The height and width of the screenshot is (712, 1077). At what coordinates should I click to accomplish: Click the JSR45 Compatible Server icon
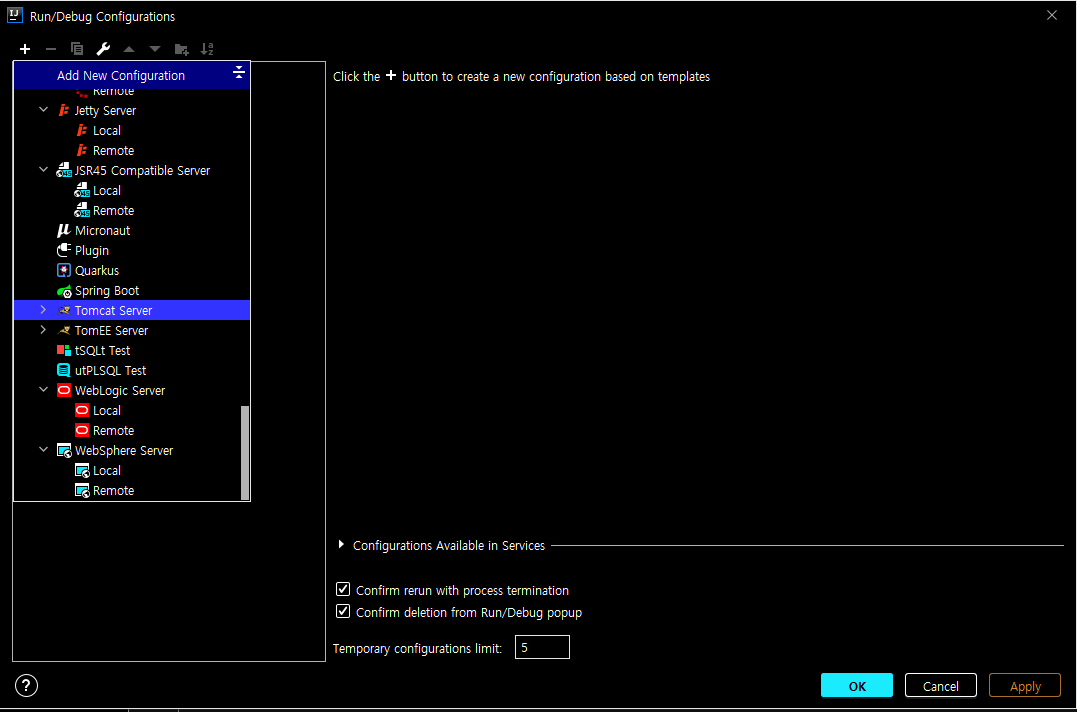pos(64,170)
